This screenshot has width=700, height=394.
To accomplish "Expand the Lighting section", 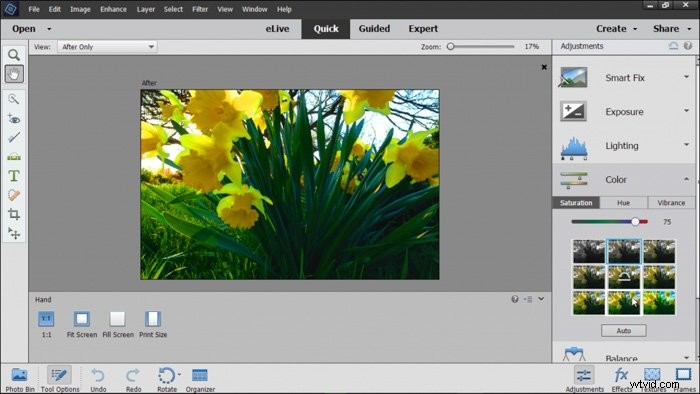I will 686,145.
